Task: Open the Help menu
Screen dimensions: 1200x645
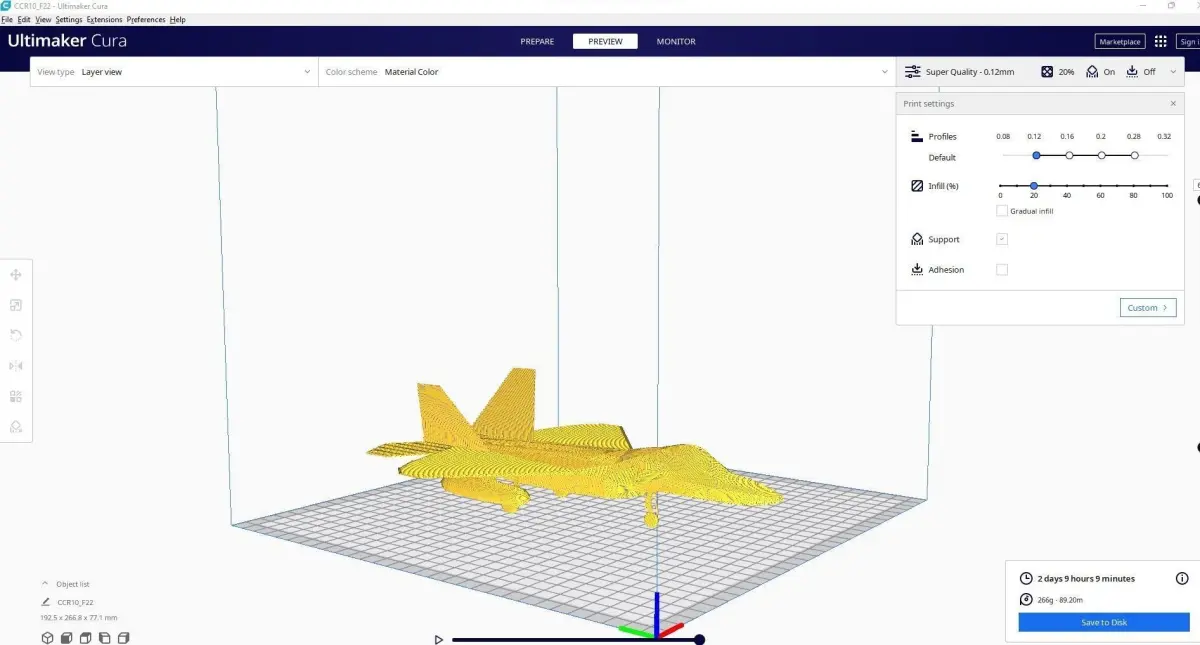Action: [178, 20]
